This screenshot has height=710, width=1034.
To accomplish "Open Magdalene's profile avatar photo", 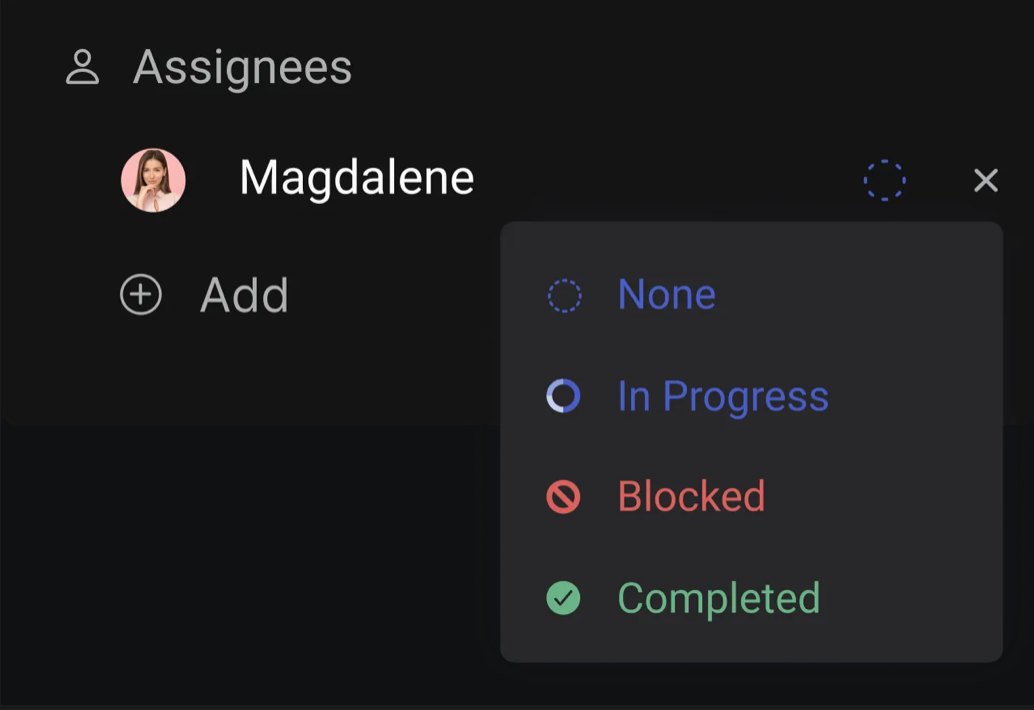I will pyautogui.click(x=153, y=180).
